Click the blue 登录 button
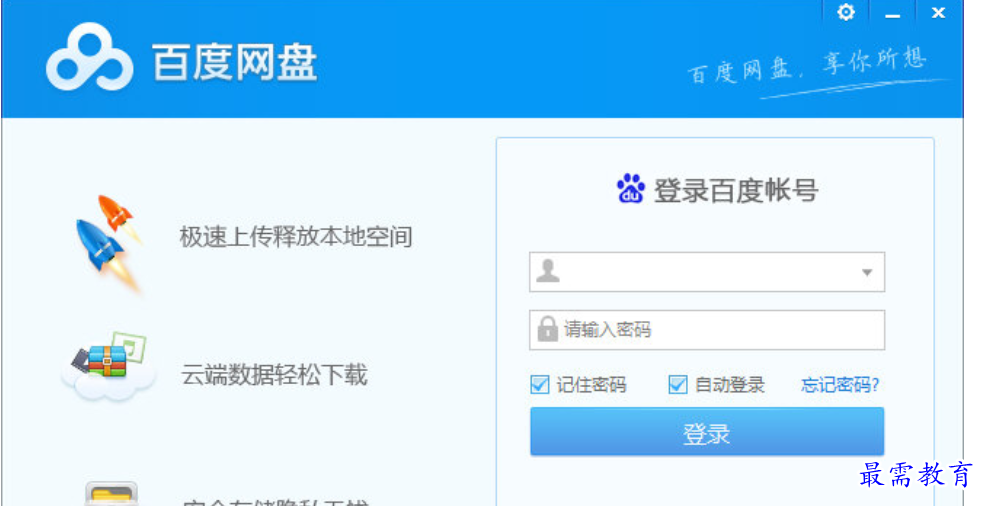Image resolution: width=981 pixels, height=506 pixels. [707, 432]
